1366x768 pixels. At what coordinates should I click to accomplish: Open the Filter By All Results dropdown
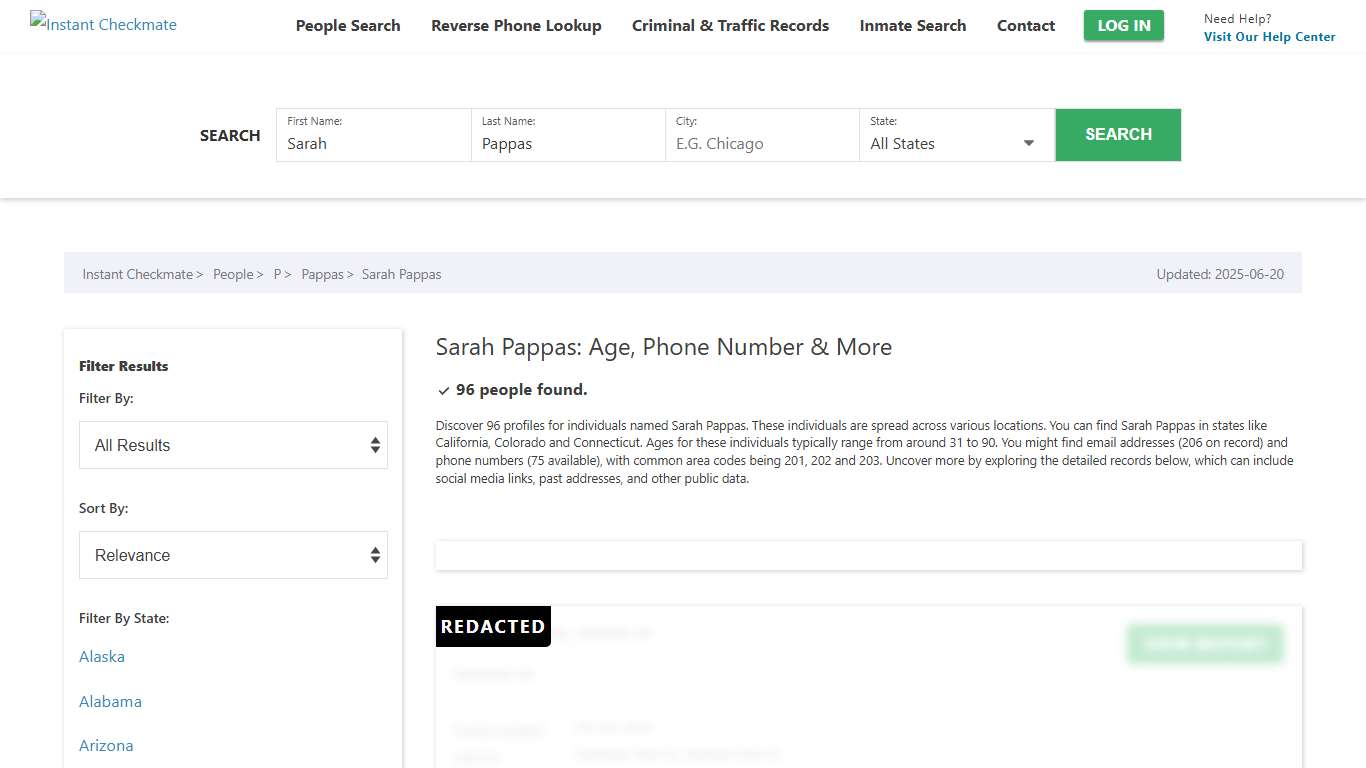pos(233,445)
